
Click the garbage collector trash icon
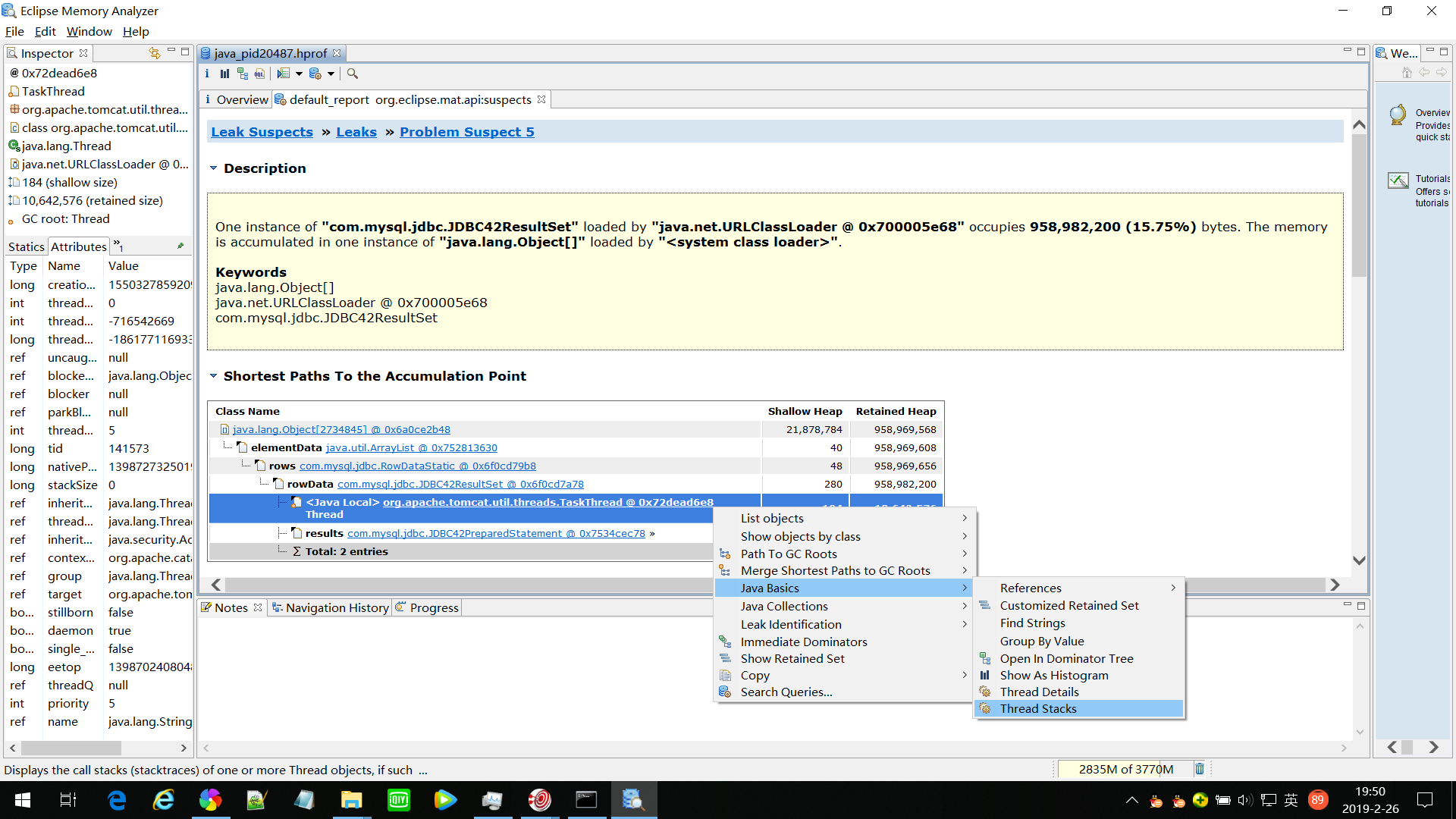(x=1200, y=769)
